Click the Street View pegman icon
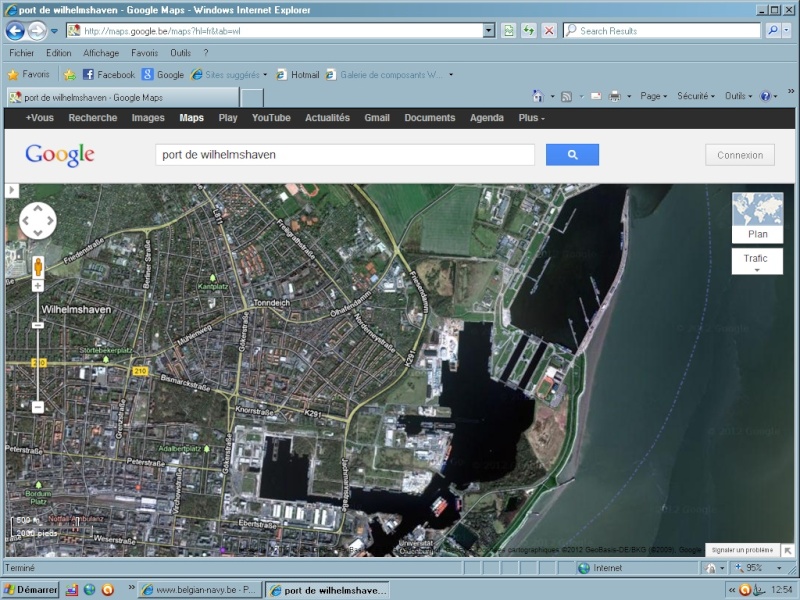The width and height of the screenshot is (800, 600). click(38, 267)
